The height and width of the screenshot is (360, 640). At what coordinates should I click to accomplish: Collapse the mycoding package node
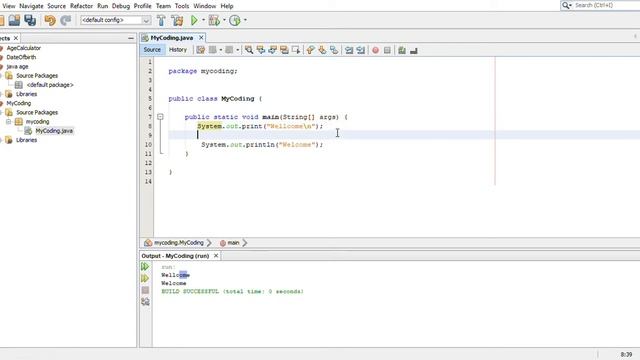(9, 122)
